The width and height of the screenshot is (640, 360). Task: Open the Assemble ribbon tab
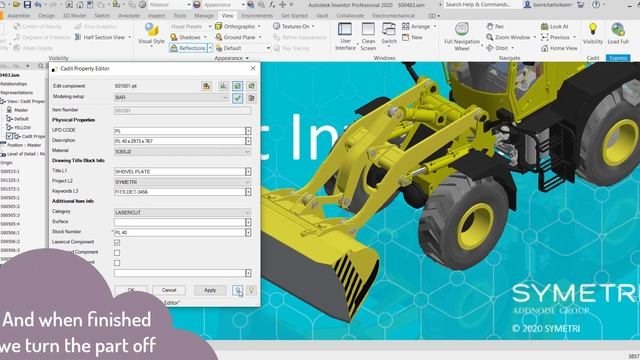19,16
